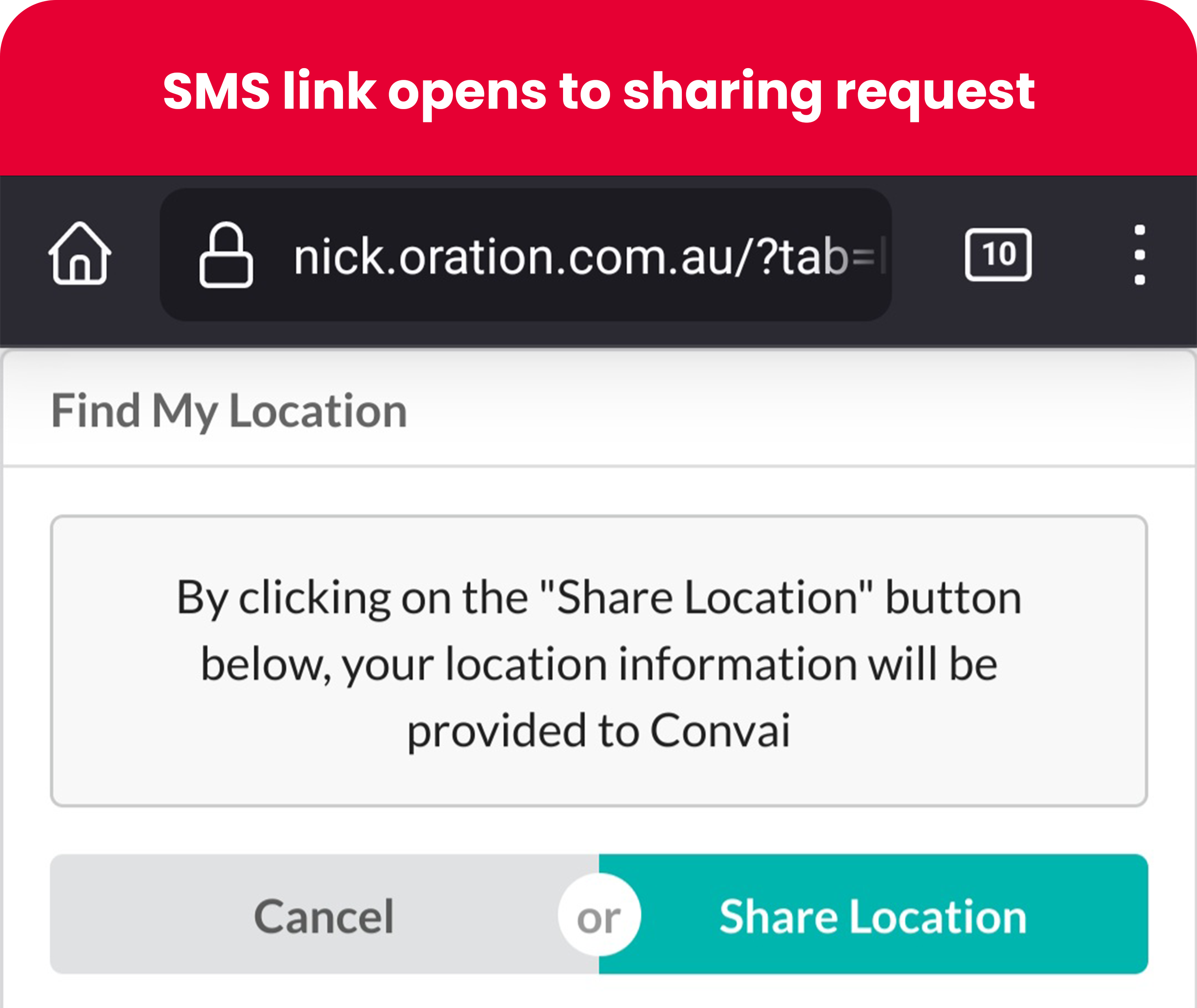The height and width of the screenshot is (1008, 1197).
Task: Click the location consent message box
Action: [598, 660]
